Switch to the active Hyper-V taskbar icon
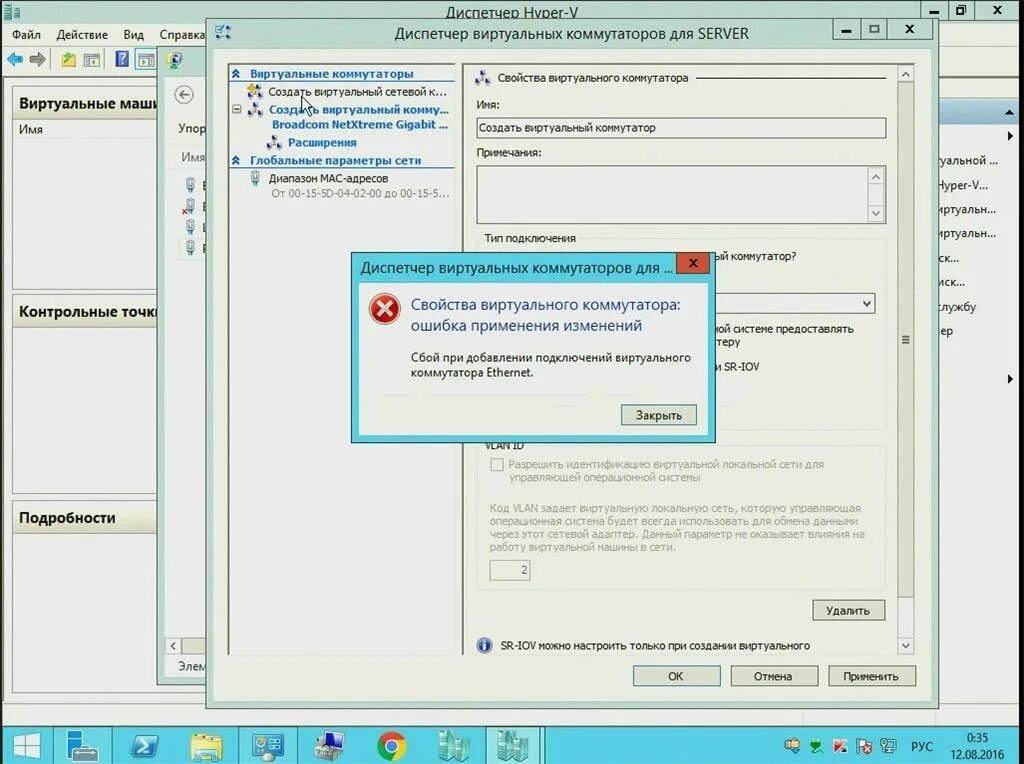 513,745
